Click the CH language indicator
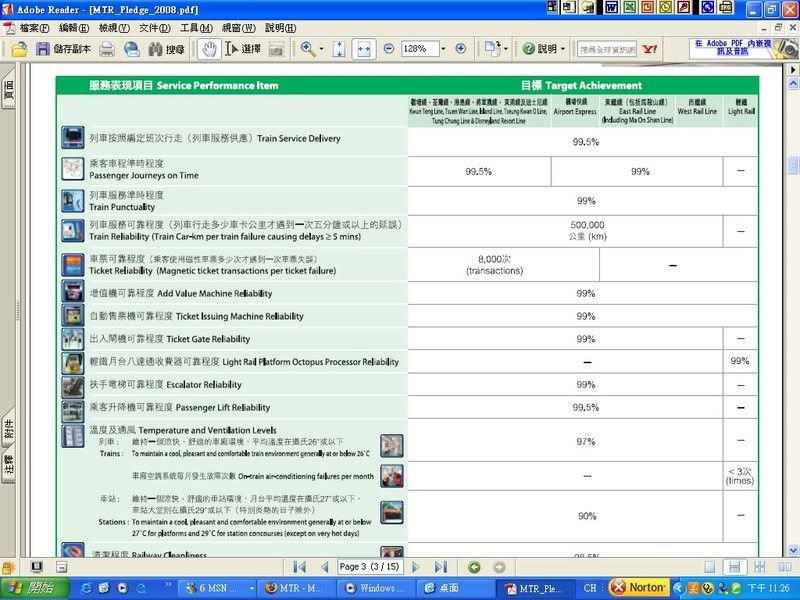 click(x=590, y=588)
